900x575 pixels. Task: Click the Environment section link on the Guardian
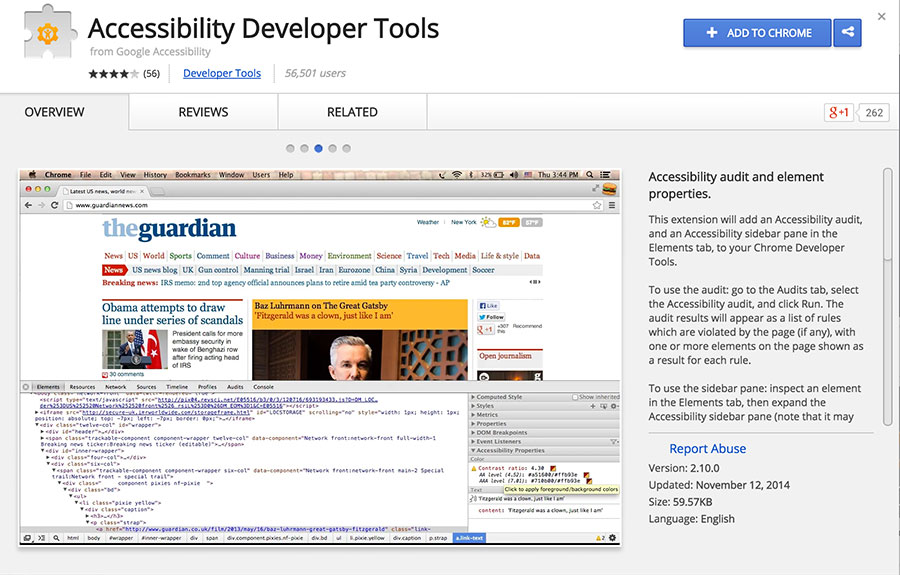click(350, 256)
